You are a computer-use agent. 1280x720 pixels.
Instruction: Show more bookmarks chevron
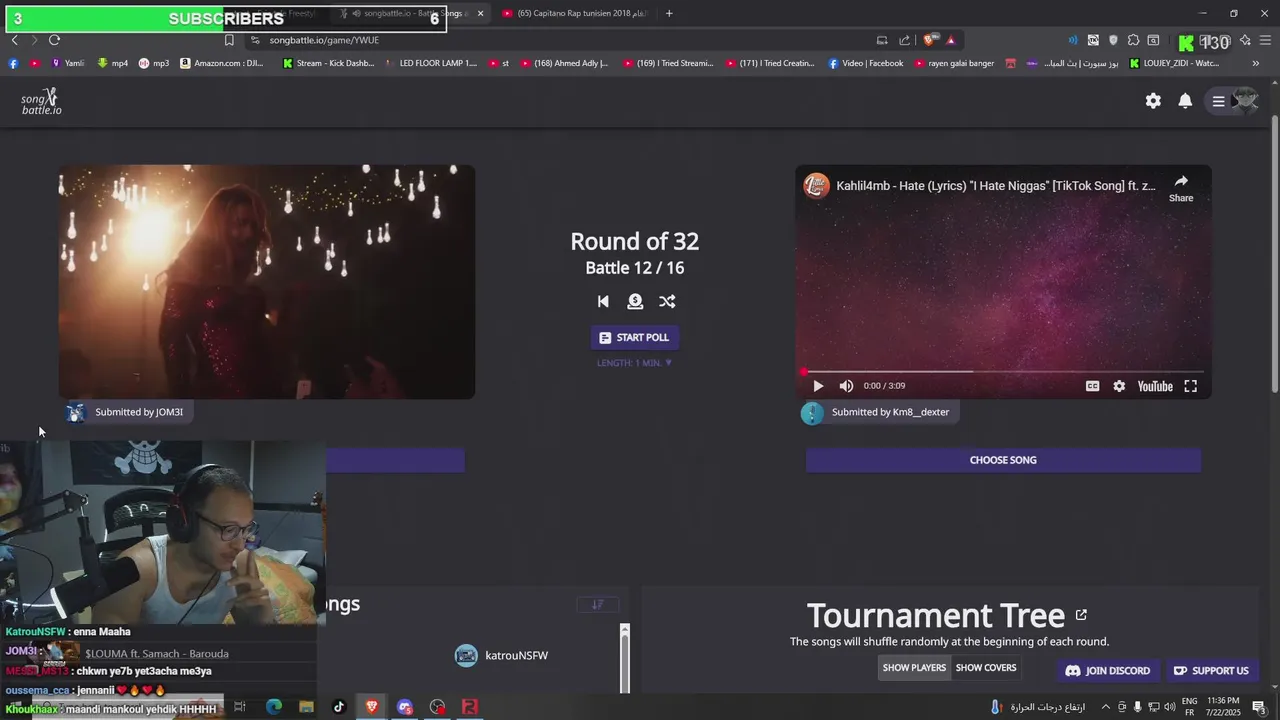(x=1256, y=63)
